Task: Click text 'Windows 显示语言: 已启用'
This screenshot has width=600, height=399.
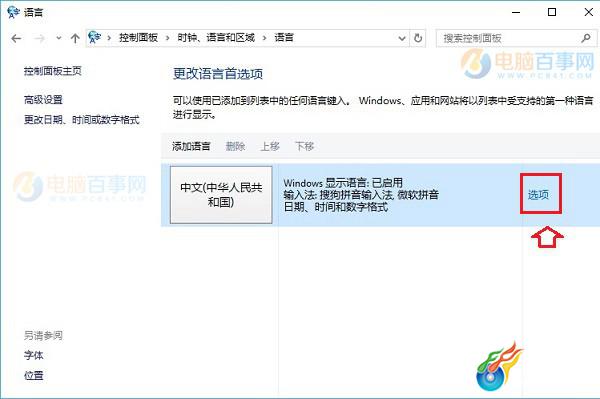Action: pos(343,182)
